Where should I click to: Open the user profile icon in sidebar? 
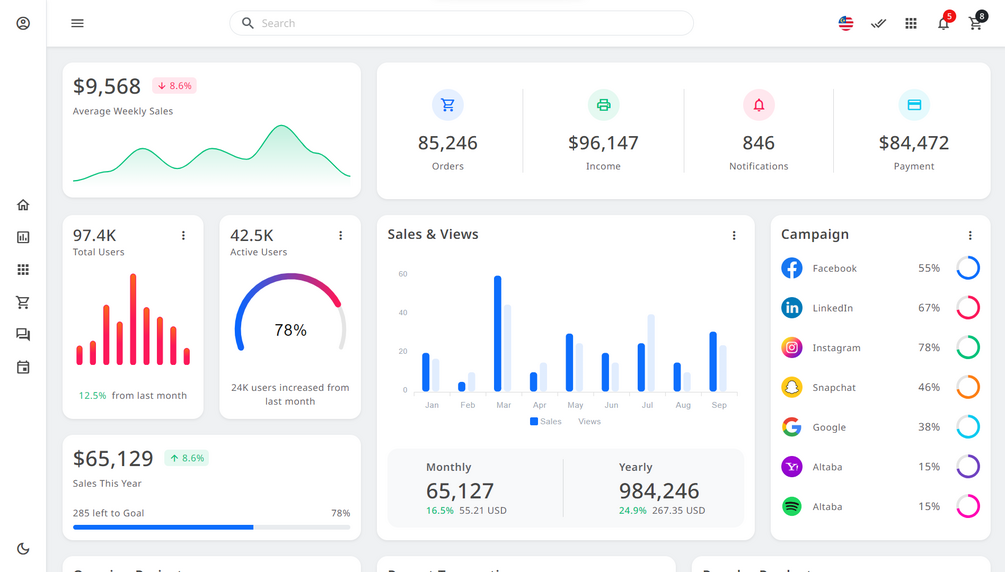point(23,23)
